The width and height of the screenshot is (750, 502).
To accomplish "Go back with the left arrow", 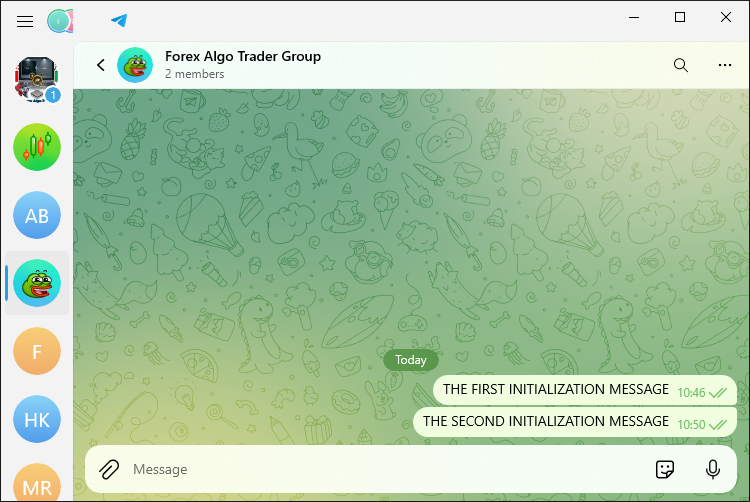I will point(100,65).
